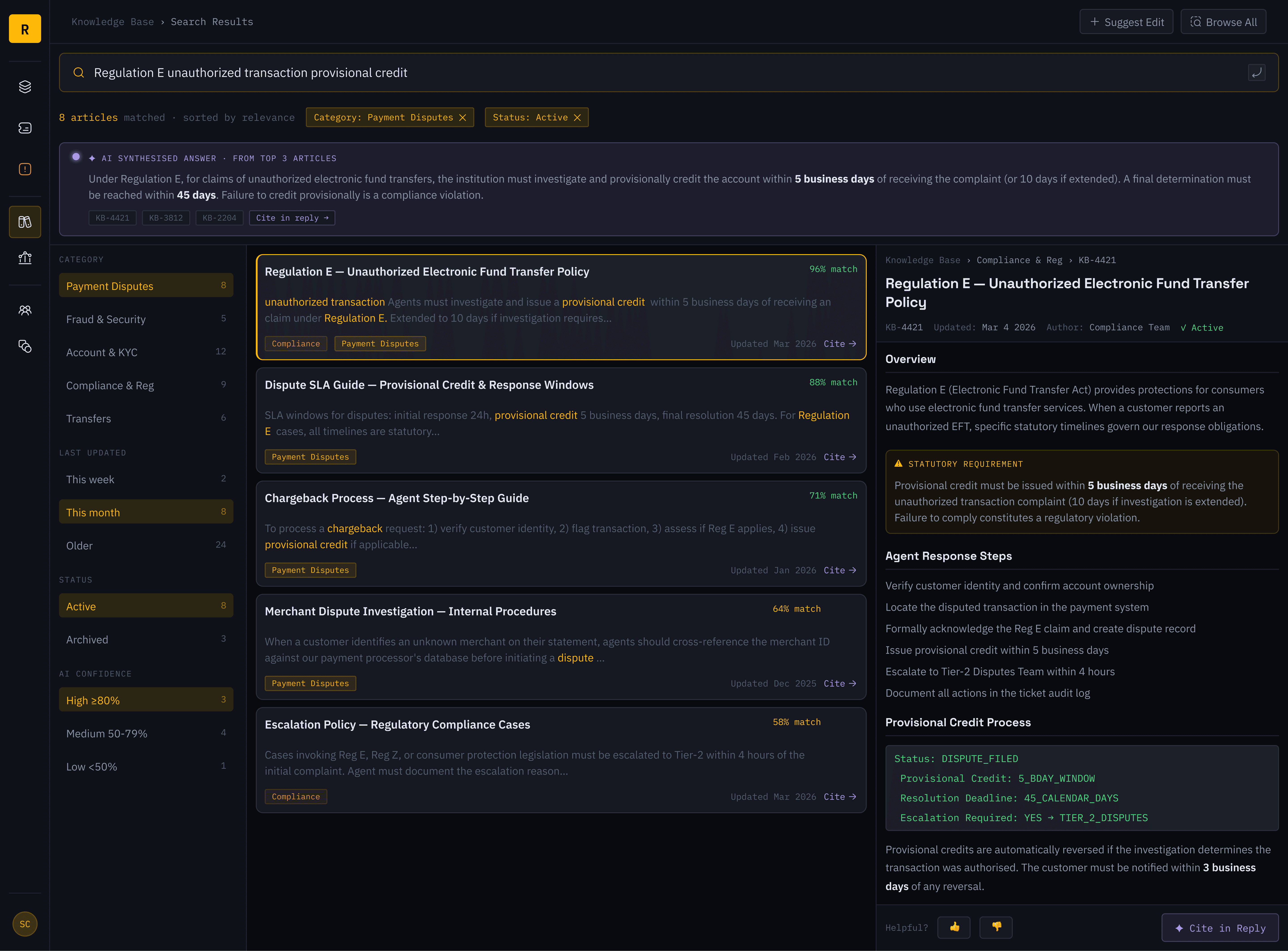The width and height of the screenshot is (1288, 951).
Task: Remove the Status: Active filter chip
Action: 577,117
